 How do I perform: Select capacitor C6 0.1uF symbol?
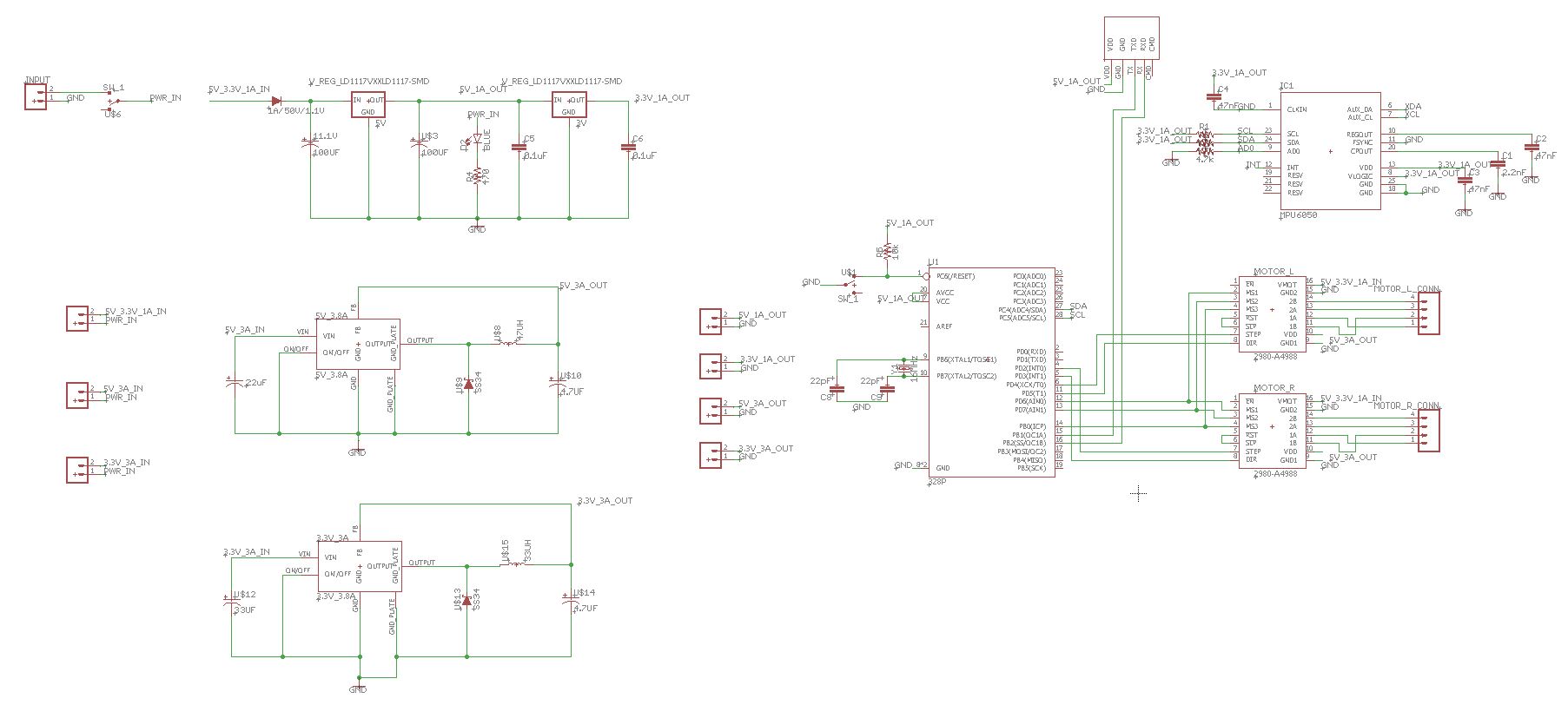(628, 148)
